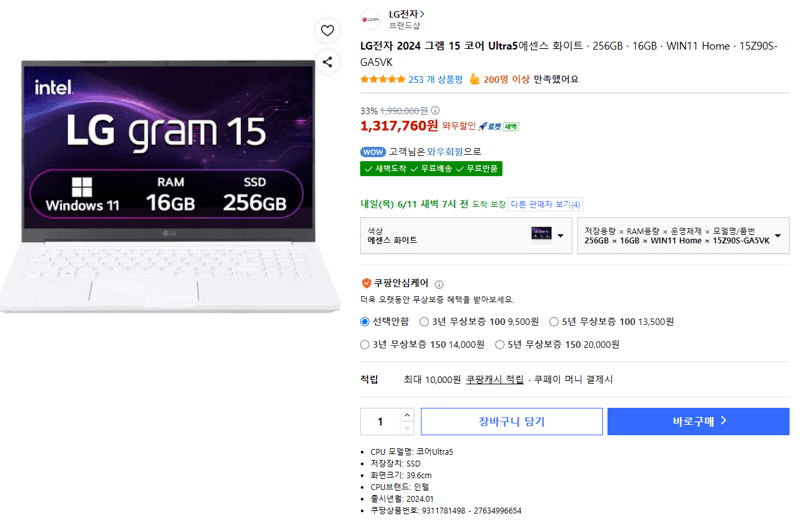The image size is (800, 522).
Task: Click 바로구매 button
Action: [698, 421]
